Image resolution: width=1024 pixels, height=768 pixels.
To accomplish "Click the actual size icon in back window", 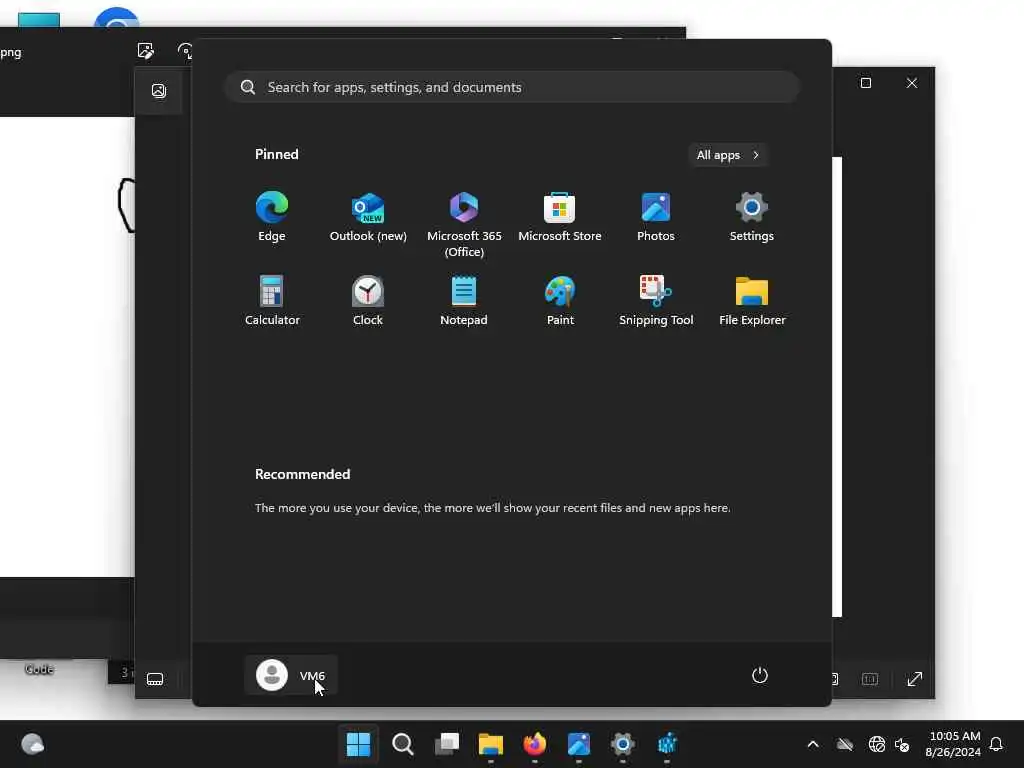I will coord(870,679).
